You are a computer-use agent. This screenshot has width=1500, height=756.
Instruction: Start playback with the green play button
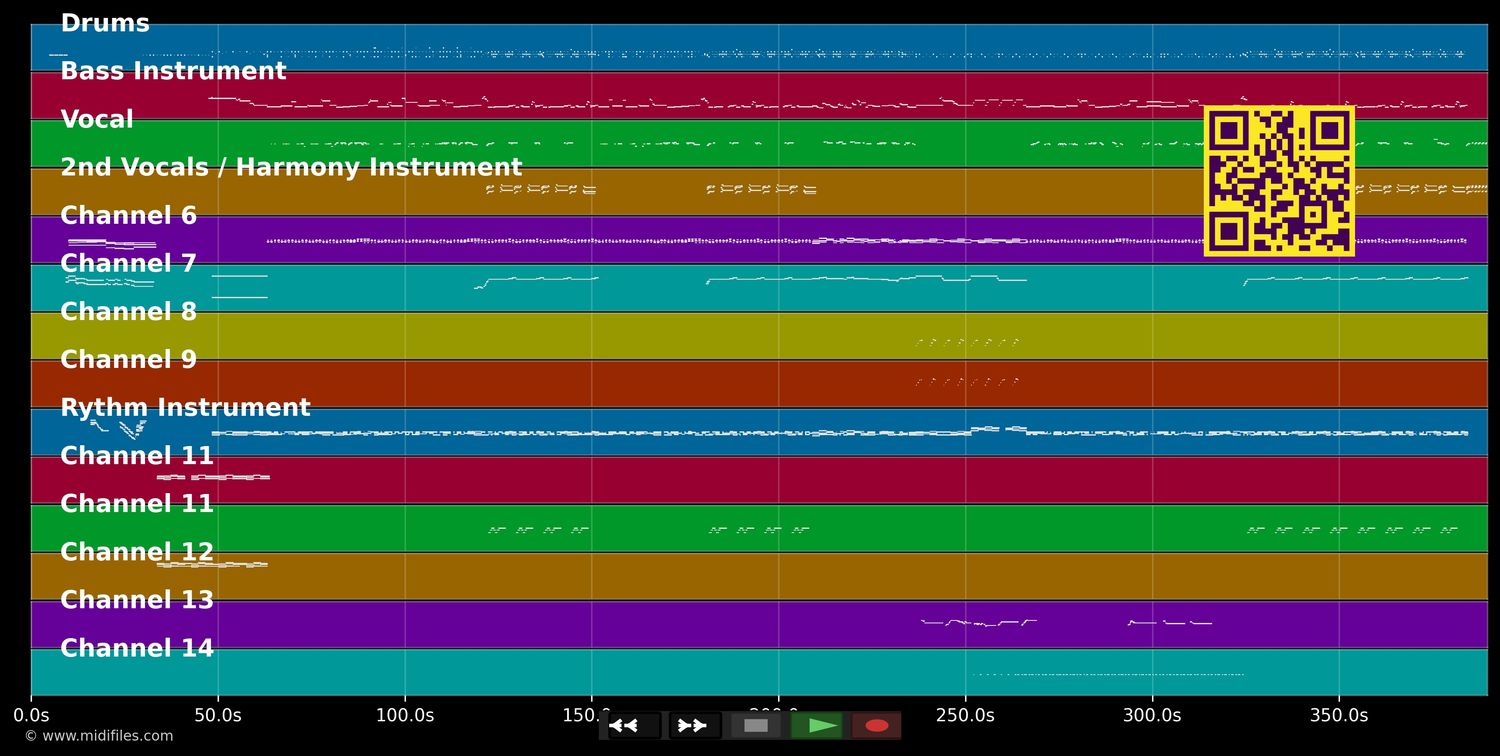[817, 725]
